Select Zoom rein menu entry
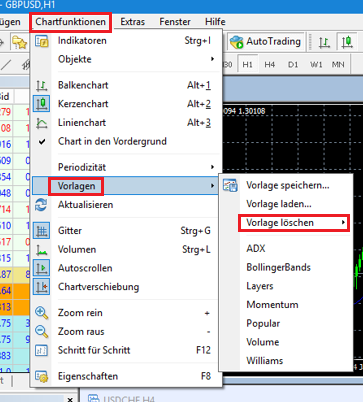This screenshot has height=402, width=363. tap(126, 313)
